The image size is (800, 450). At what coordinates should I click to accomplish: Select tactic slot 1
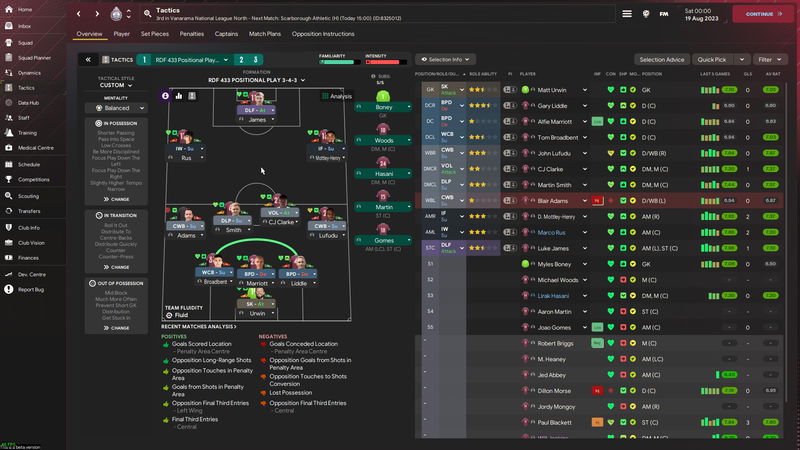(x=144, y=60)
